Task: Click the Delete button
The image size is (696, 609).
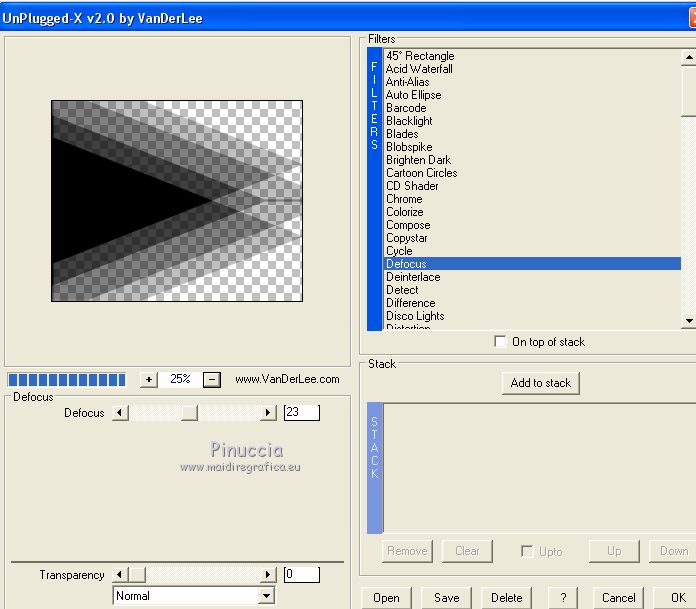Action: tap(506, 598)
